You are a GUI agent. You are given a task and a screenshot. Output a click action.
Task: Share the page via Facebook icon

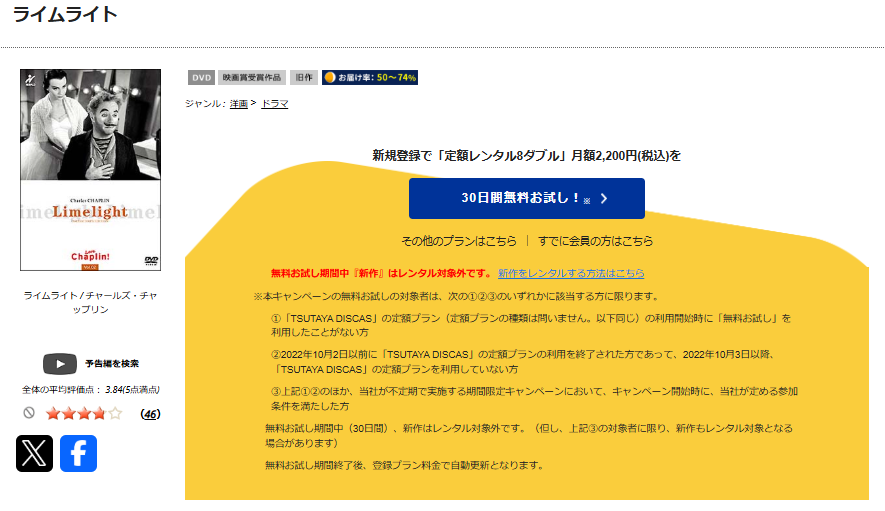click(78, 453)
